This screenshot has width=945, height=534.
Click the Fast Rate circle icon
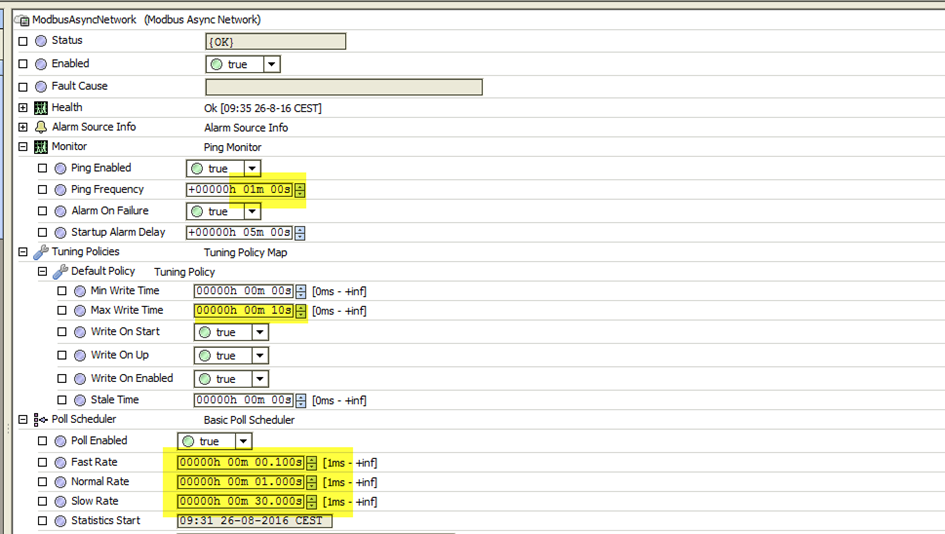pos(60,463)
